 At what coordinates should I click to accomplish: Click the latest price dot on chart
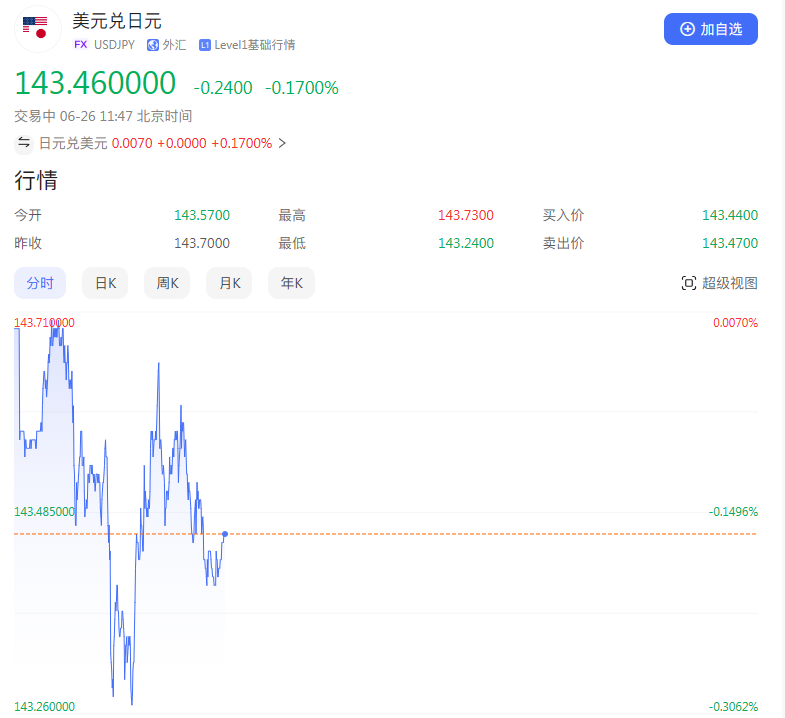point(225,534)
